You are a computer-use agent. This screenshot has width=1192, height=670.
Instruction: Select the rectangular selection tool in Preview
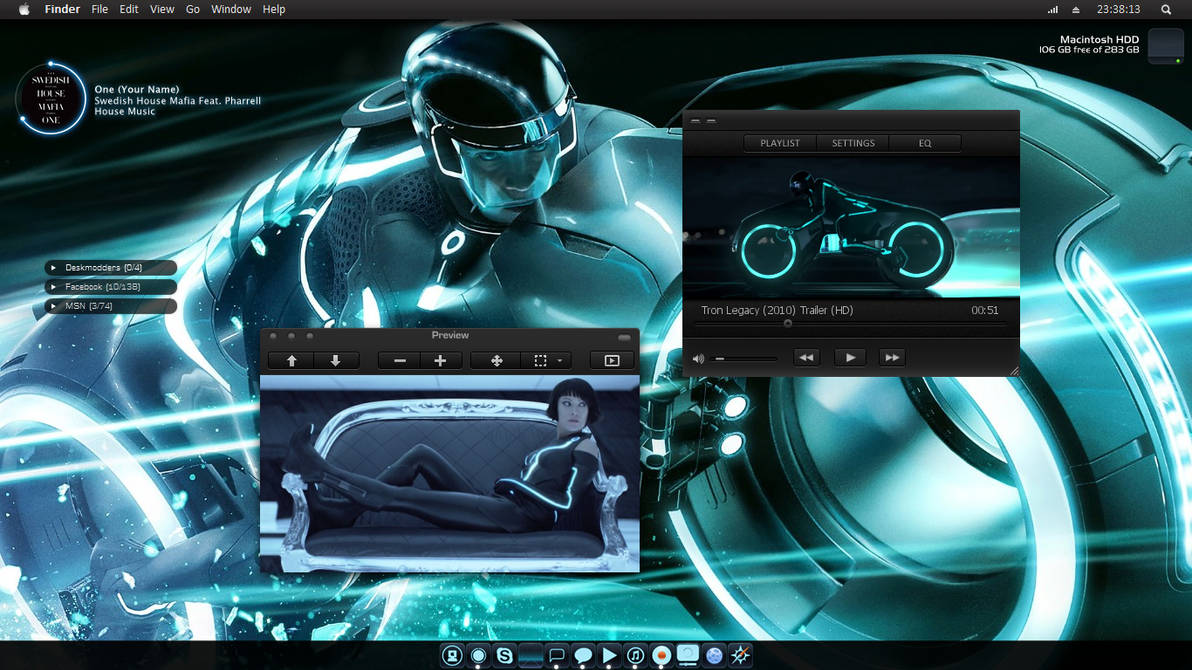click(x=540, y=360)
